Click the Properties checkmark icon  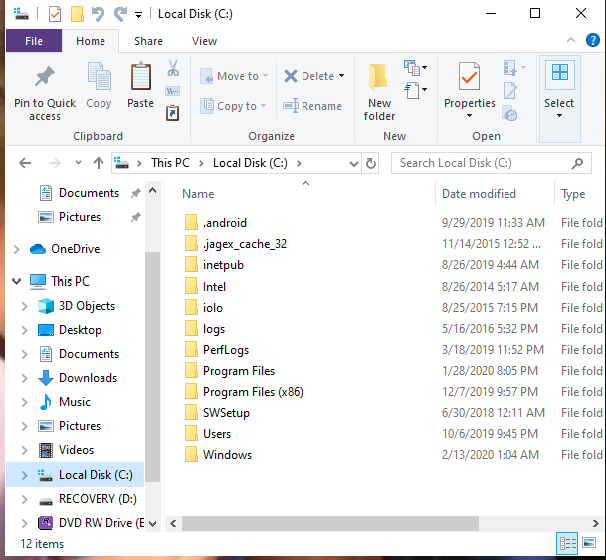click(x=470, y=77)
